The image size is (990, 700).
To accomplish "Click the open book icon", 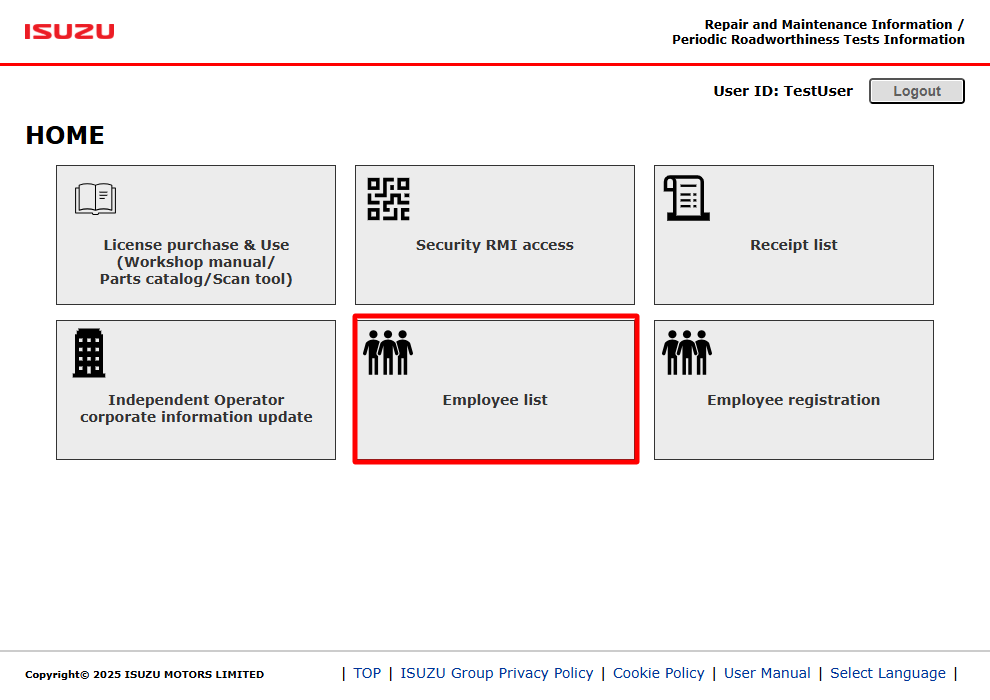I will (95, 199).
